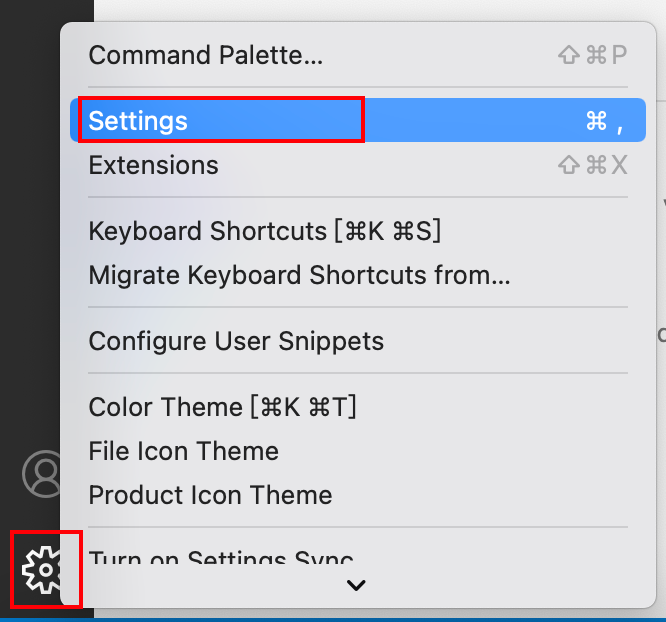Open Configure User Snippets
The width and height of the screenshot is (666, 622).
[x=236, y=341]
